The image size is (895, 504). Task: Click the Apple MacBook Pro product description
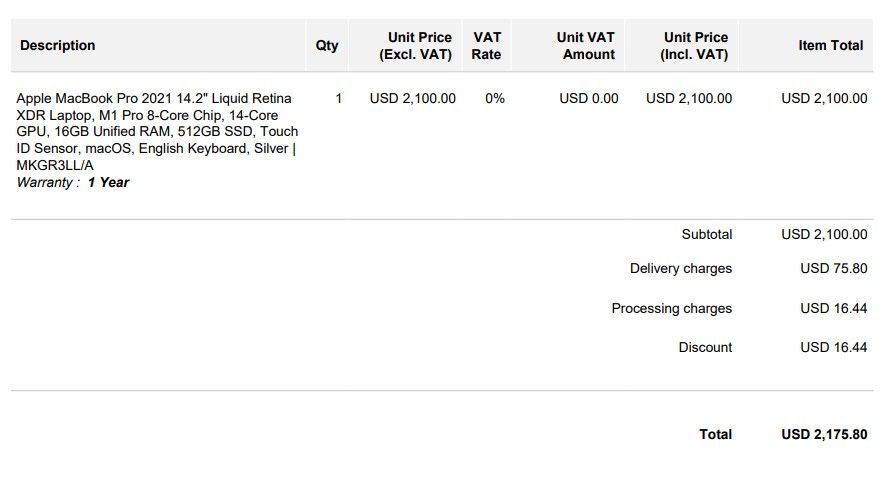click(157, 131)
